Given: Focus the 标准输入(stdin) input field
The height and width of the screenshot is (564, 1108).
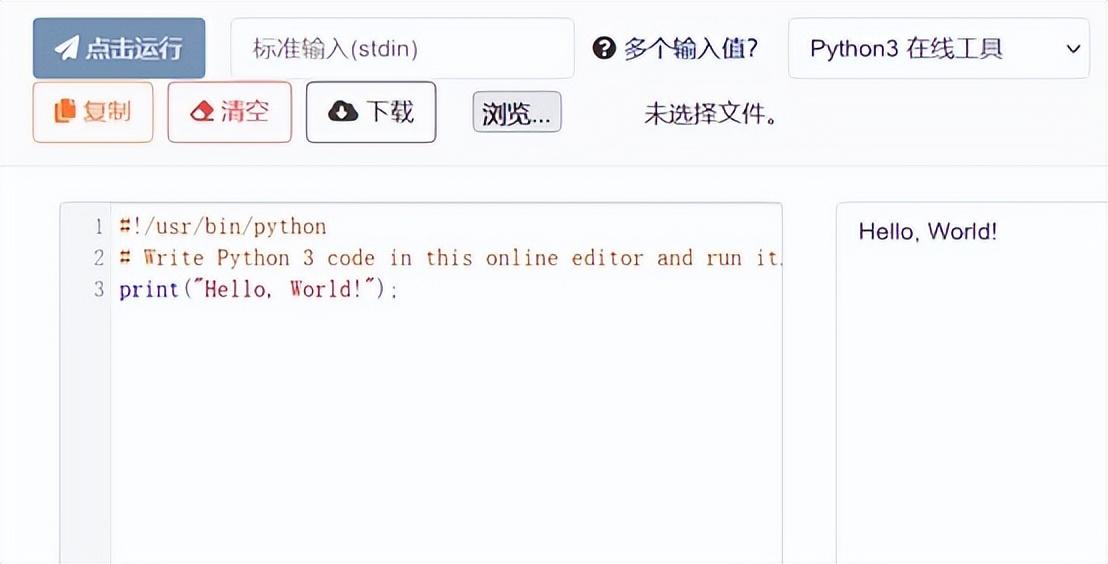Looking at the screenshot, I should (x=402, y=49).
